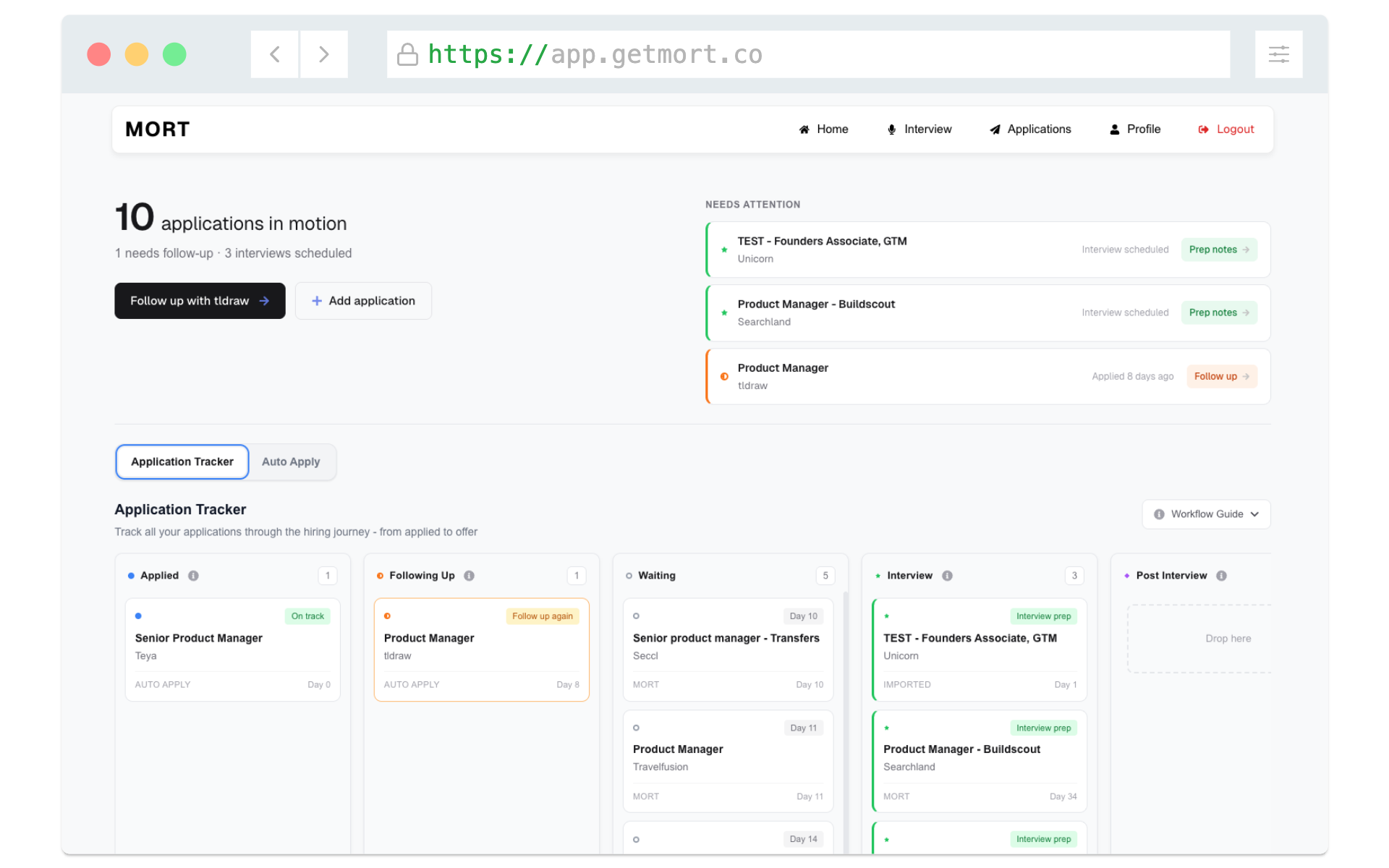Viewport: 1389px width, 868px height.
Task: Go back with browser back arrow
Action: [275, 54]
